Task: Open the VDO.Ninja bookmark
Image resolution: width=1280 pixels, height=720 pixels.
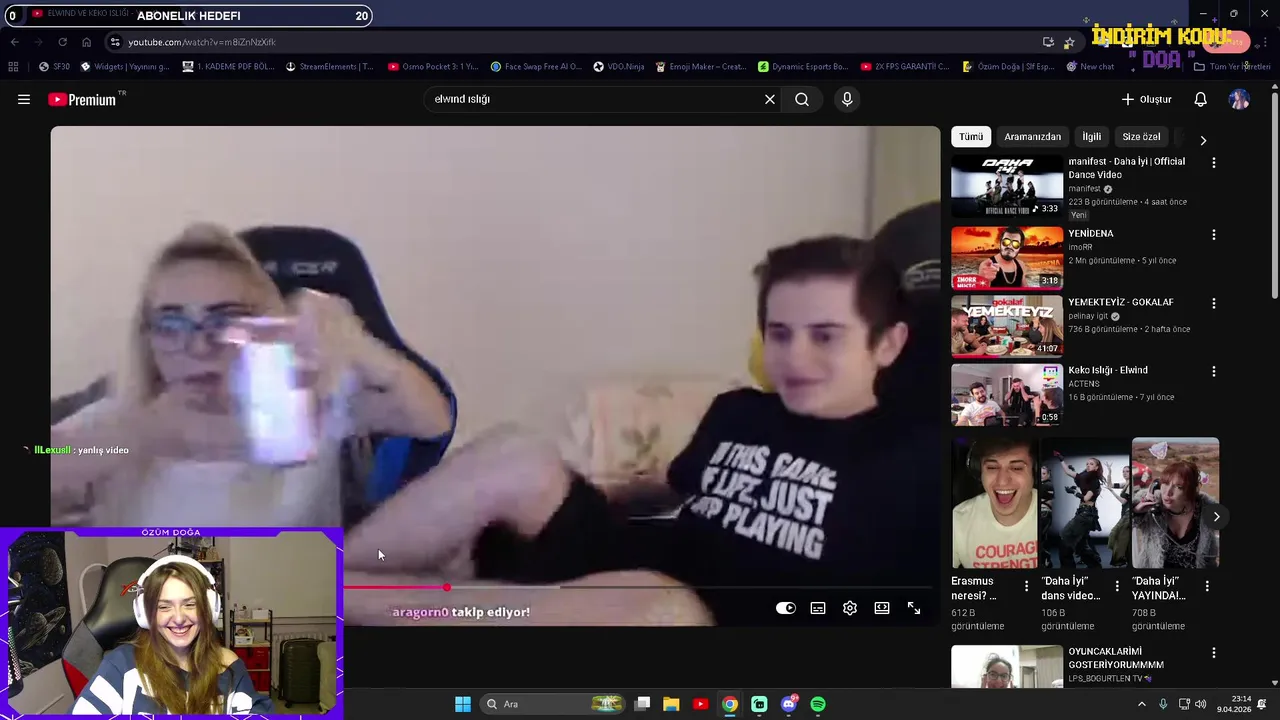Action: [x=619, y=66]
